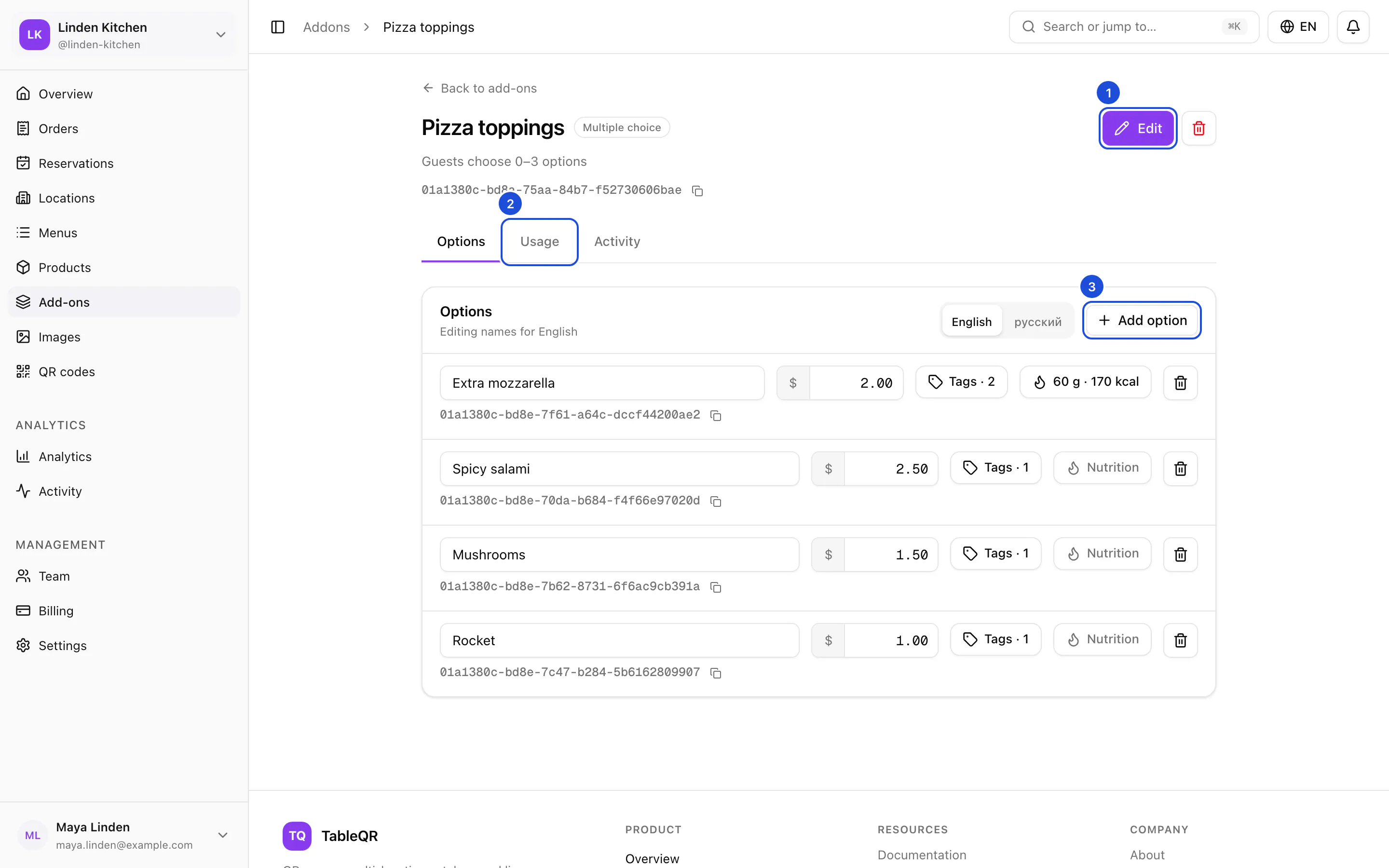This screenshot has width=1389, height=868.
Task: Open Tags for Spicy salami
Action: click(x=996, y=468)
